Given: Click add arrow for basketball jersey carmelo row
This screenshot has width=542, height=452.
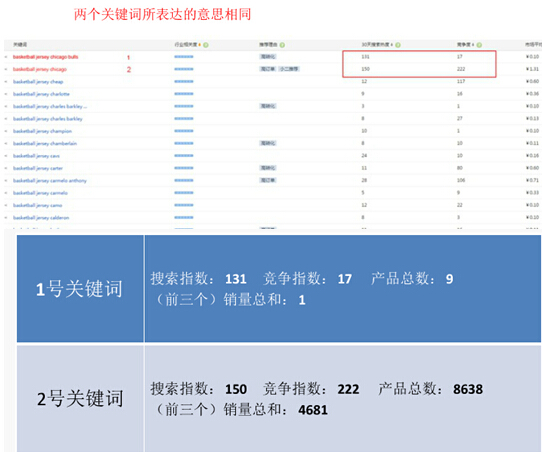Looking at the screenshot, I should pos(6,193).
